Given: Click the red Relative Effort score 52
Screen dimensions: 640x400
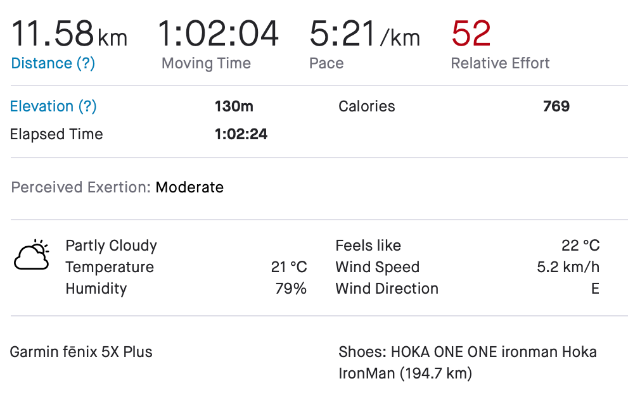Looking at the screenshot, I should coord(471,33).
